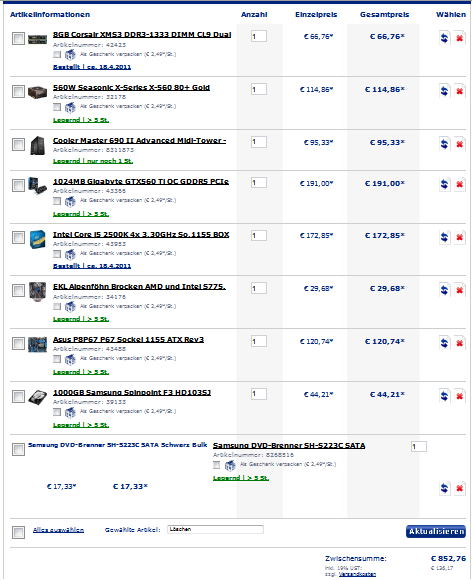
Task: Check the box beside Alles auswählen
Action: (x=18, y=532)
